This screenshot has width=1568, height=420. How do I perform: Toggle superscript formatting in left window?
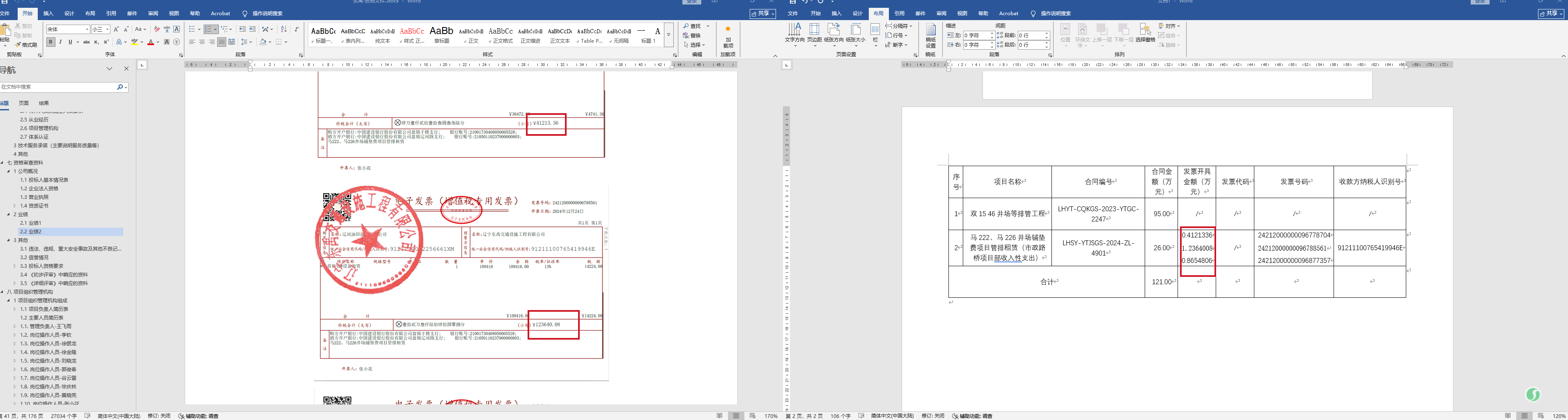[106, 42]
